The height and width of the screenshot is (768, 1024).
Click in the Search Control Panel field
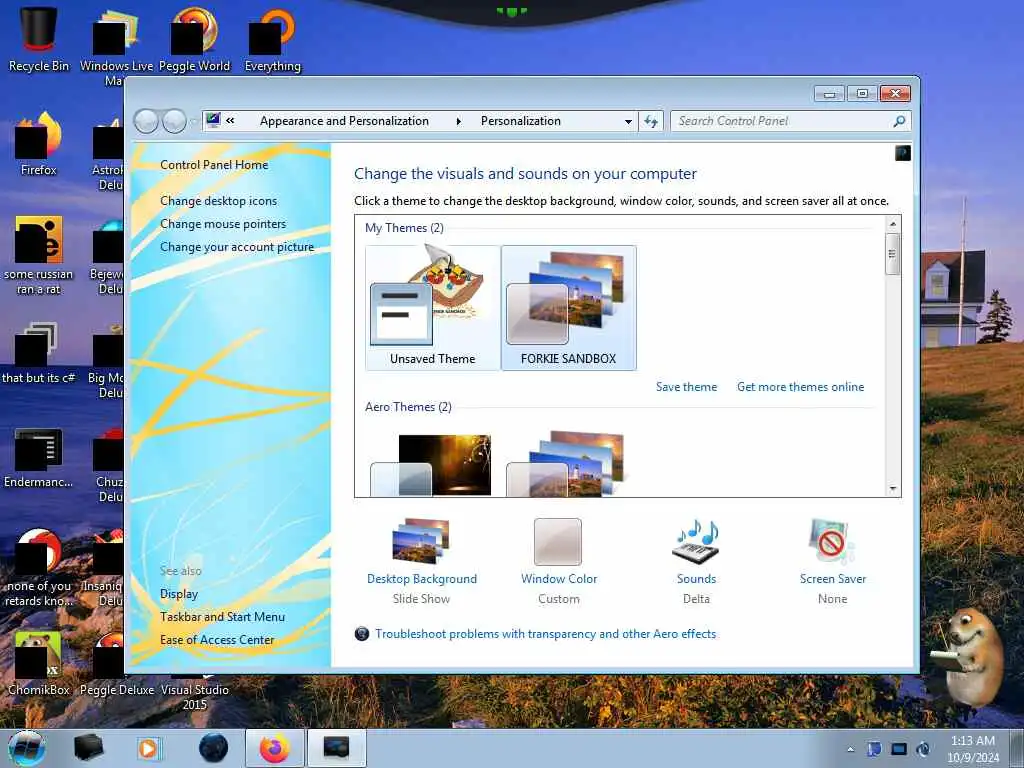tap(782, 121)
